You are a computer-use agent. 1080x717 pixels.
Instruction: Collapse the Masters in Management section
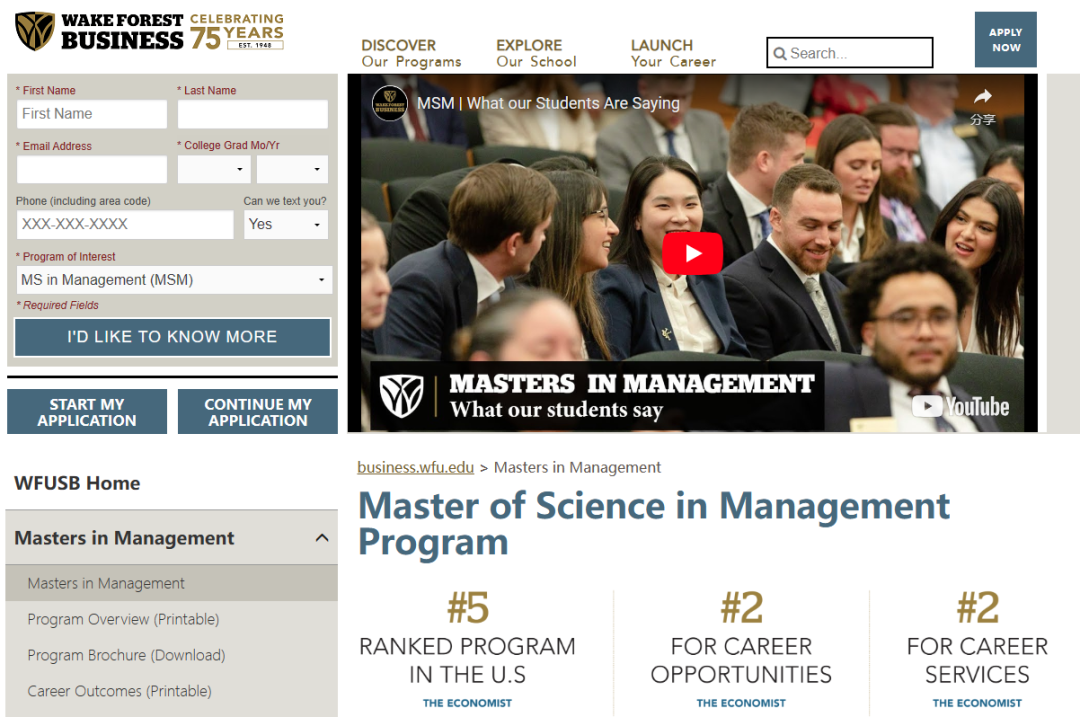coord(321,538)
